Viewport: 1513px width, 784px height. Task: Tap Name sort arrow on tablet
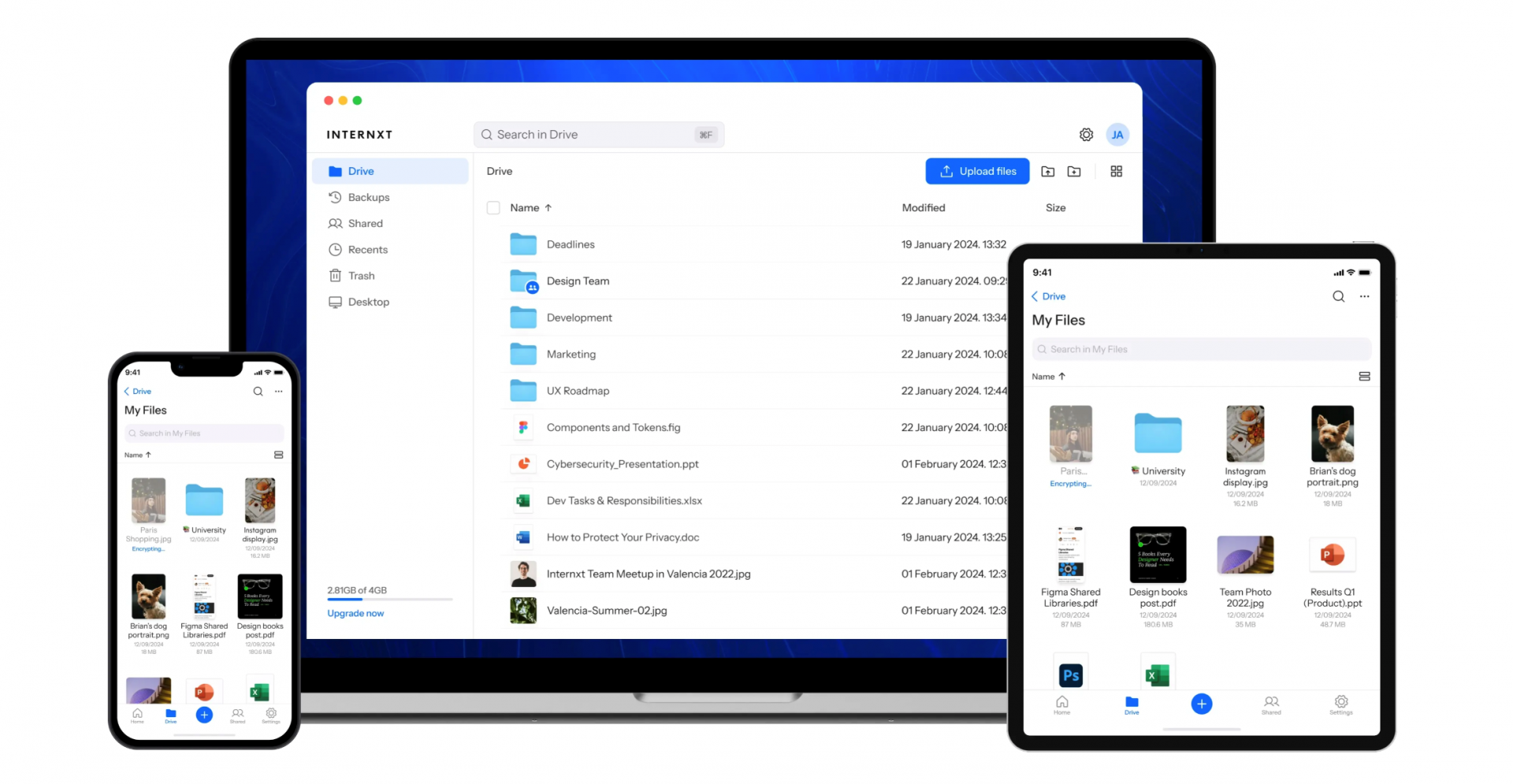click(1061, 377)
